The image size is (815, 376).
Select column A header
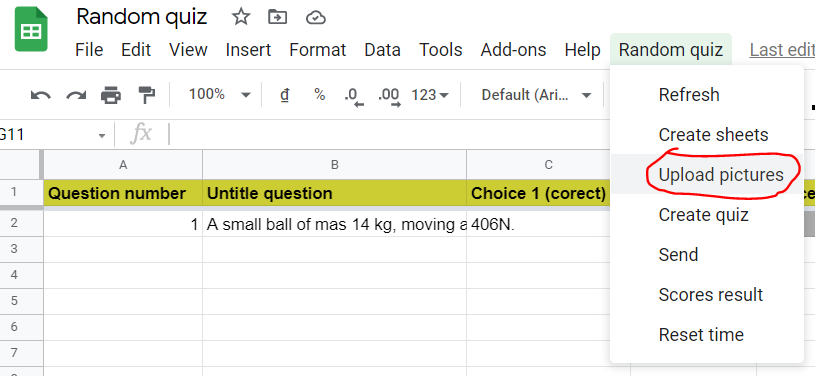point(123,165)
